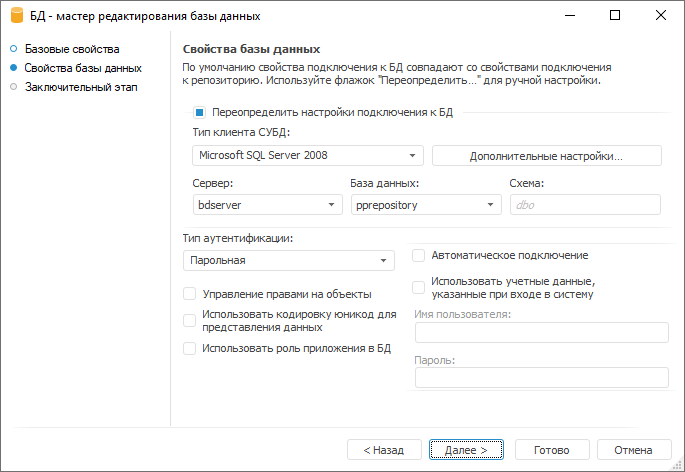Open the Сервер dropdown list
Screen dimensions: 685x472
pos(331,205)
